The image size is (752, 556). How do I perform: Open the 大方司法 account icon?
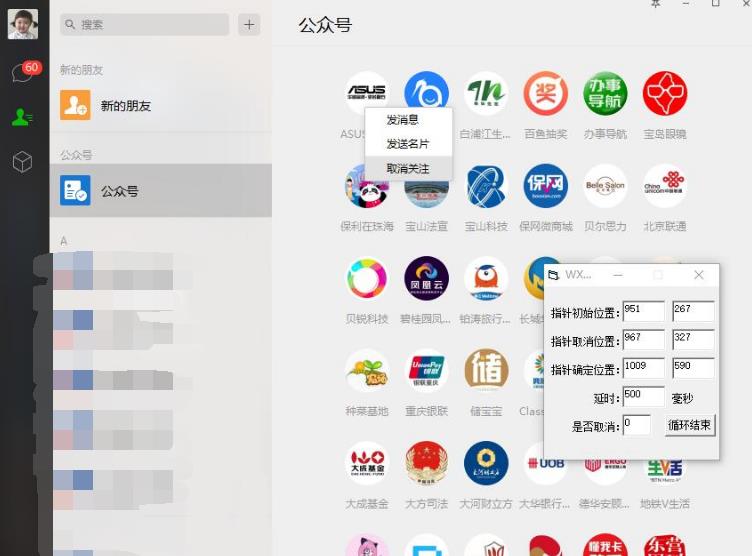pyautogui.click(x=426, y=463)
